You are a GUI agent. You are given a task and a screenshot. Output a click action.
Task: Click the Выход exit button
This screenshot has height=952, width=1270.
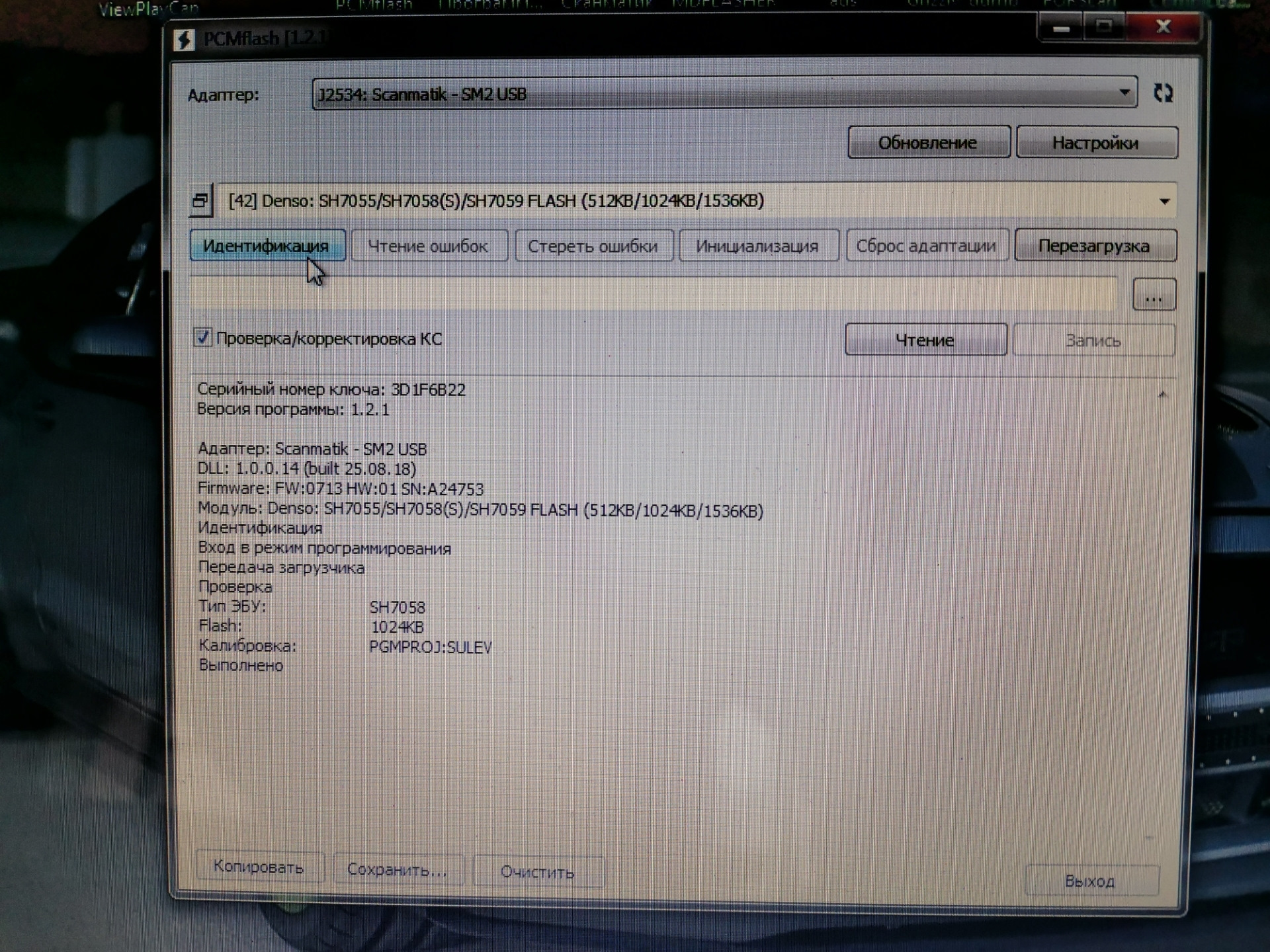click(x=1091, y=881)
